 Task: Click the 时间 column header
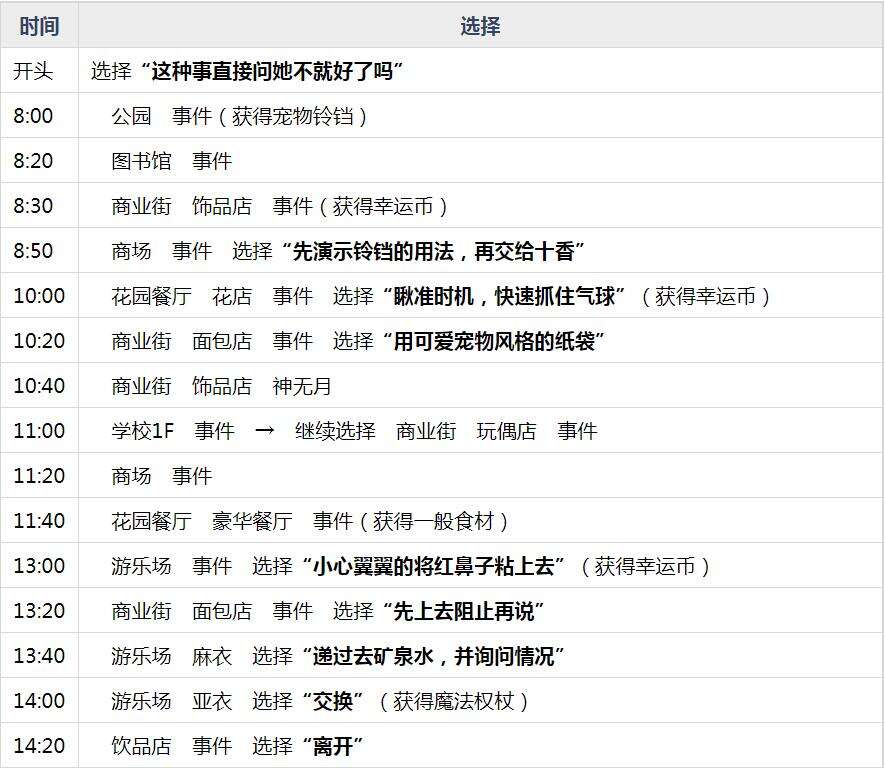(x=39, y=26)
